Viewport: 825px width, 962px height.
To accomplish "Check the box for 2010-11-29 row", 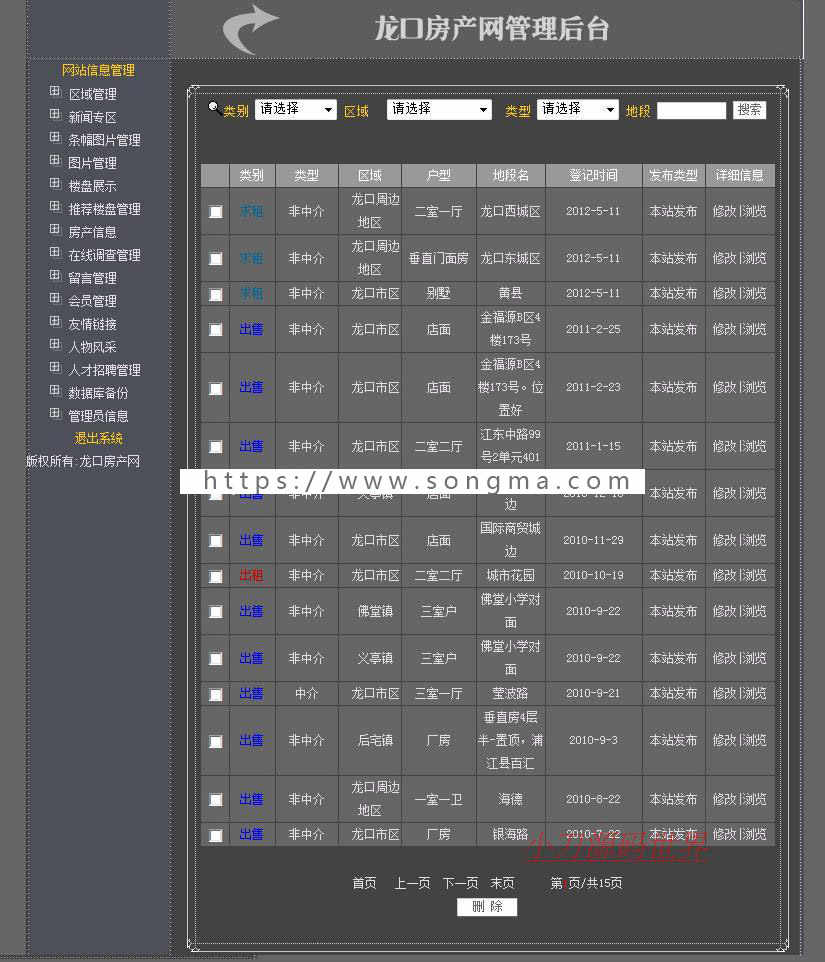I will tap(216, 541).
